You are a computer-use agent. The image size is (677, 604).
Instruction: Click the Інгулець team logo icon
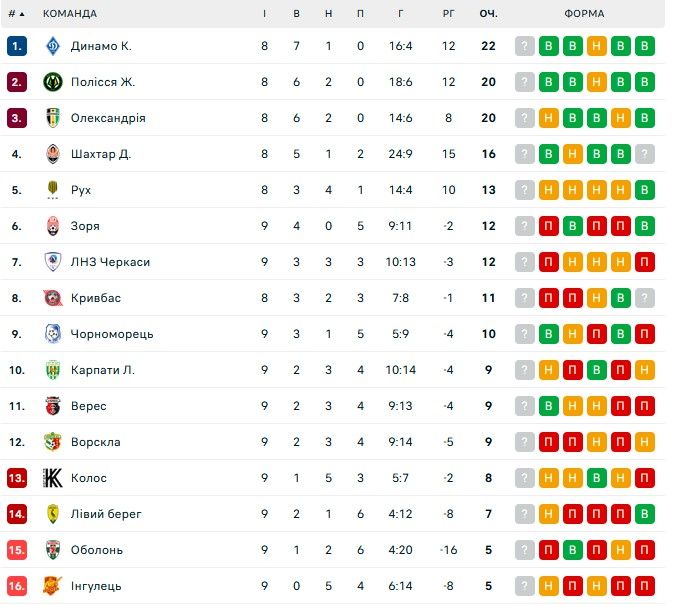coord(53,586)
